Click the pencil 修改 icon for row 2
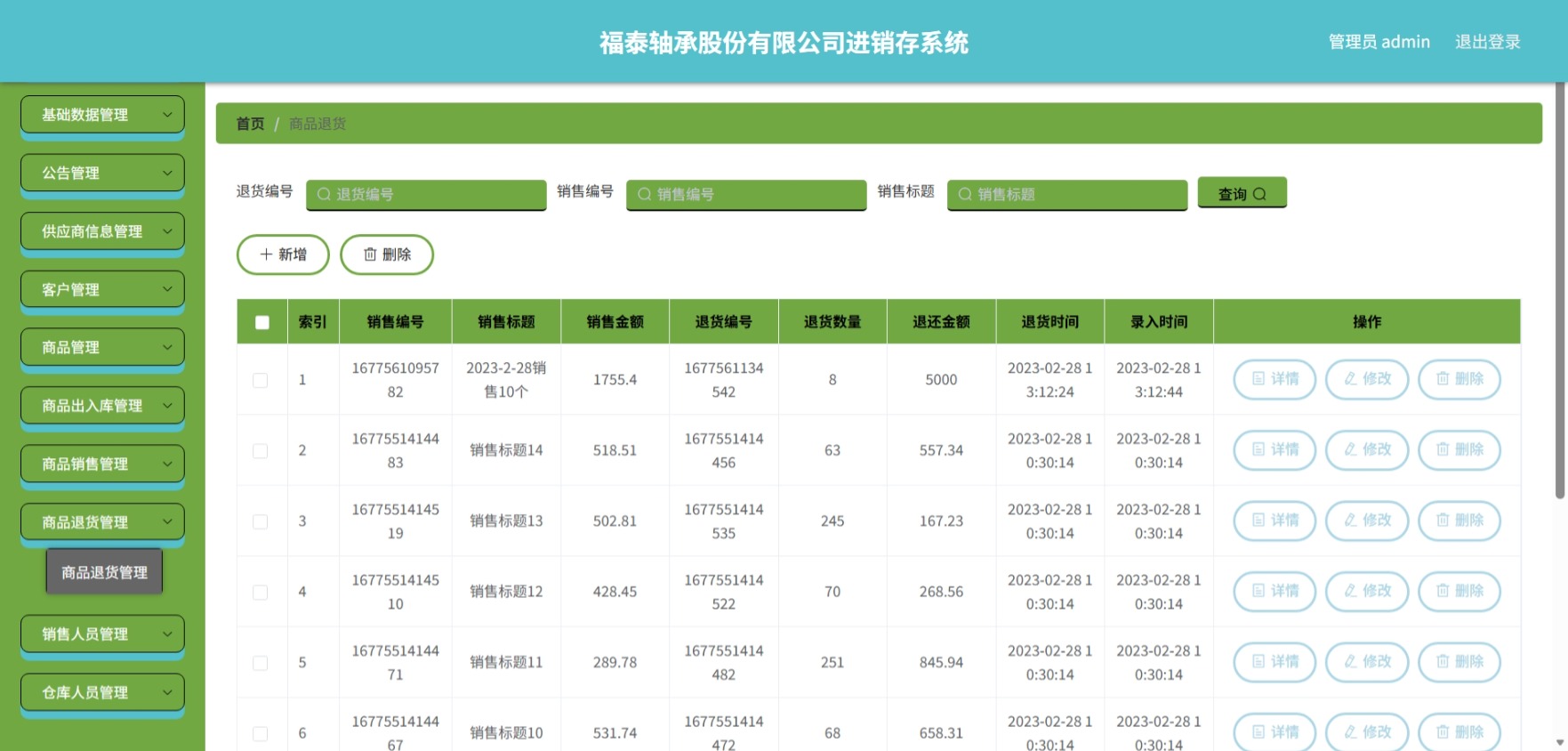This screenshot has height=751, width=1568. click(1350, 449)
